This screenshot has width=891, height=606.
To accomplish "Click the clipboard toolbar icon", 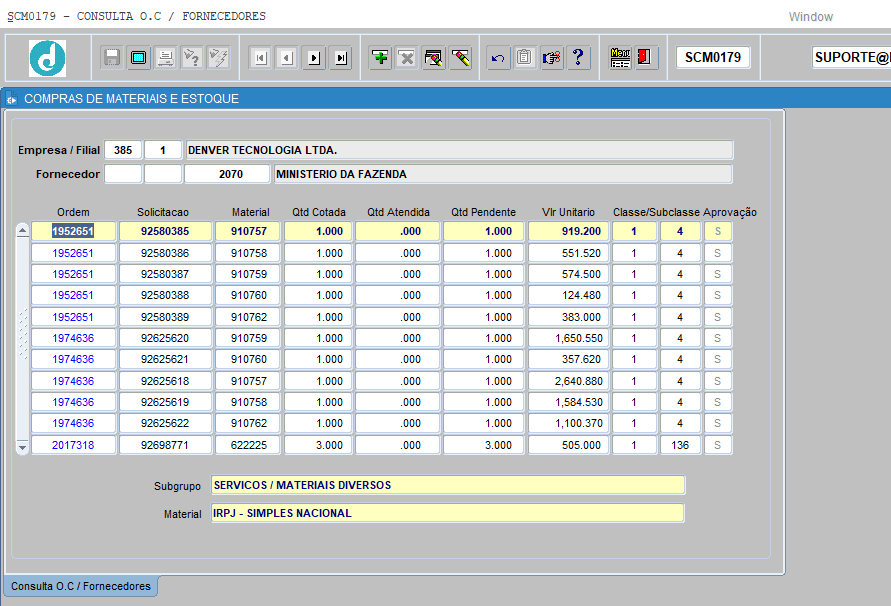I will pyautogui.click(x=524, y=58).
